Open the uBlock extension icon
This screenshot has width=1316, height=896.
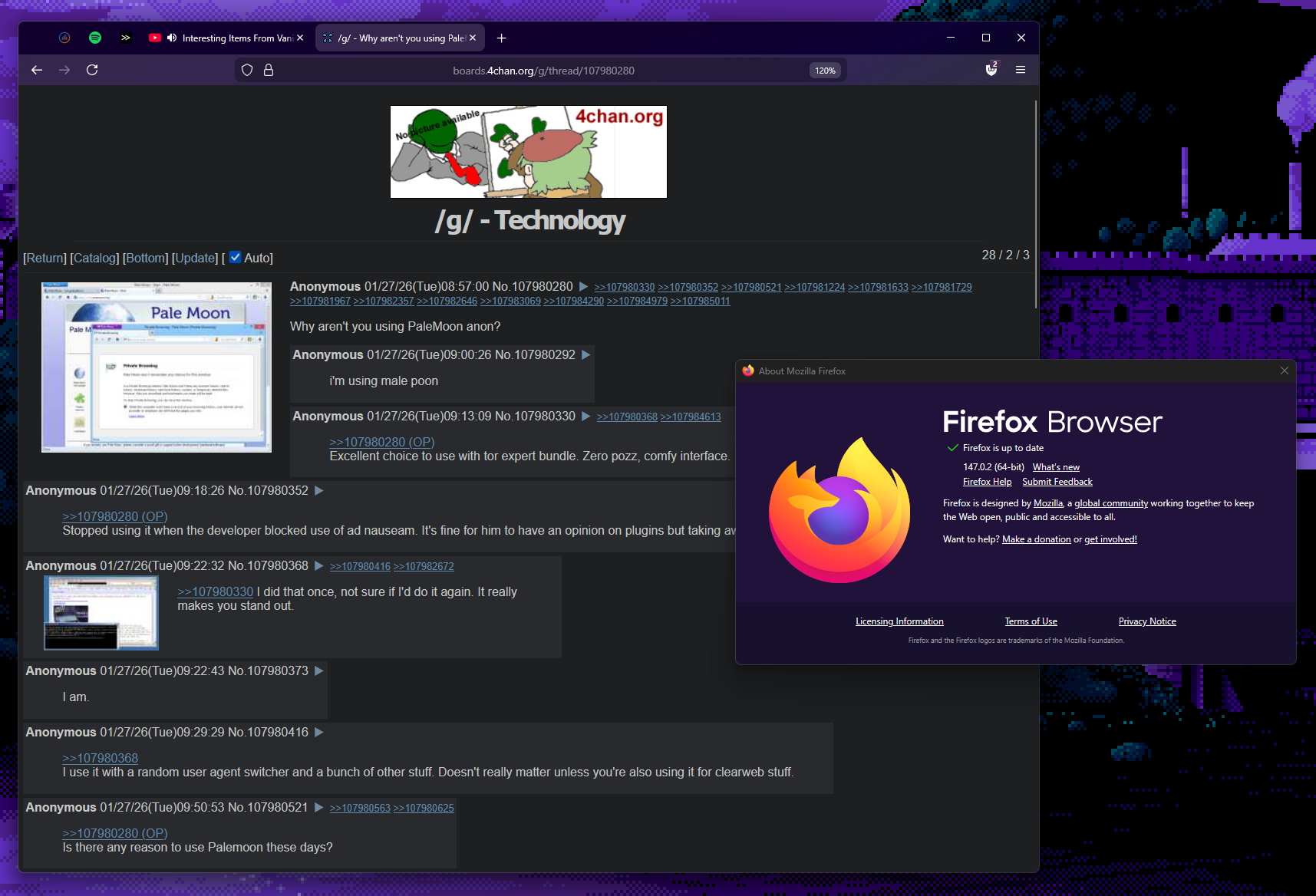coord(991,69)
